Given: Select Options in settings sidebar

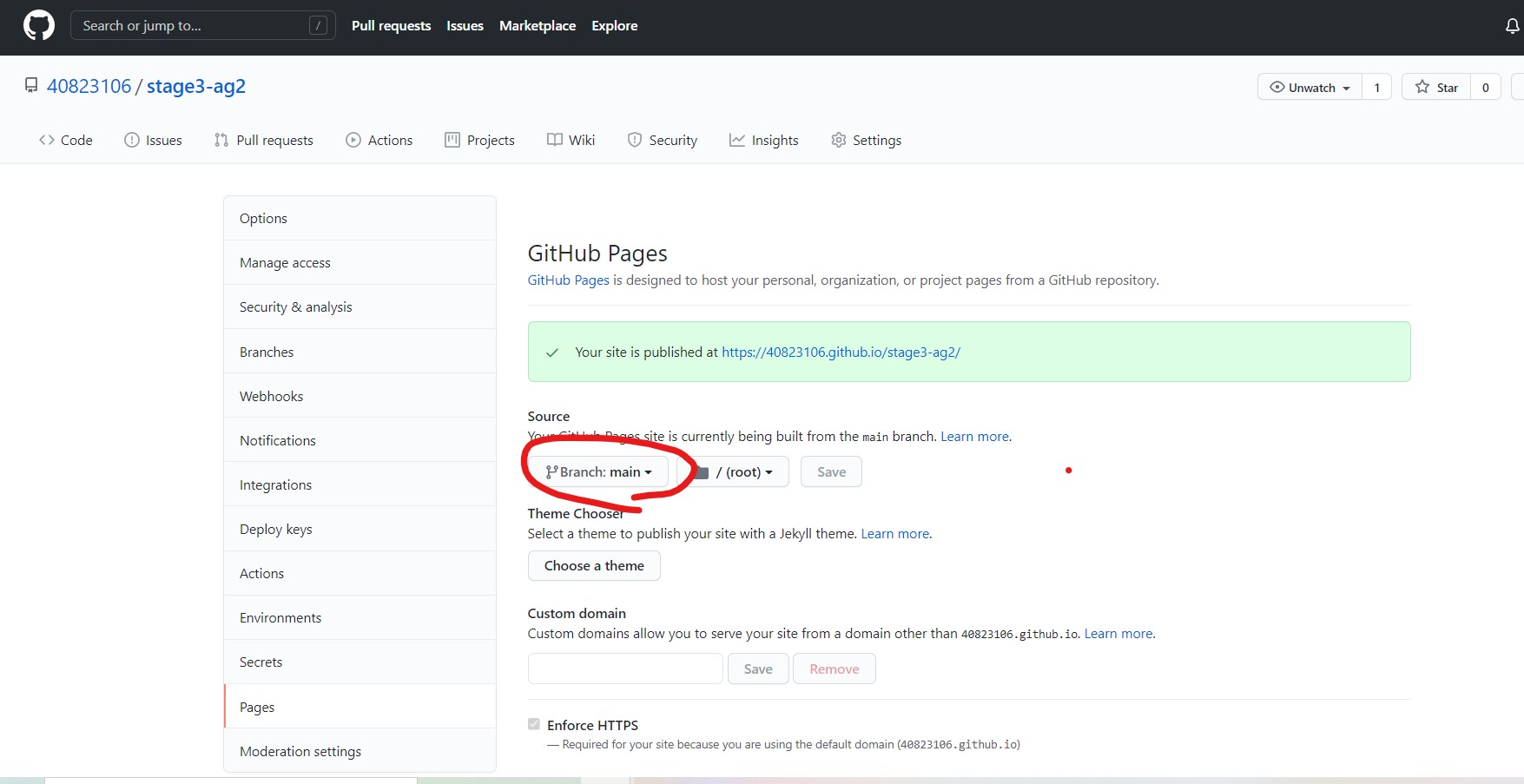Looking at the screenshot, I should click(x=360, y=218).
